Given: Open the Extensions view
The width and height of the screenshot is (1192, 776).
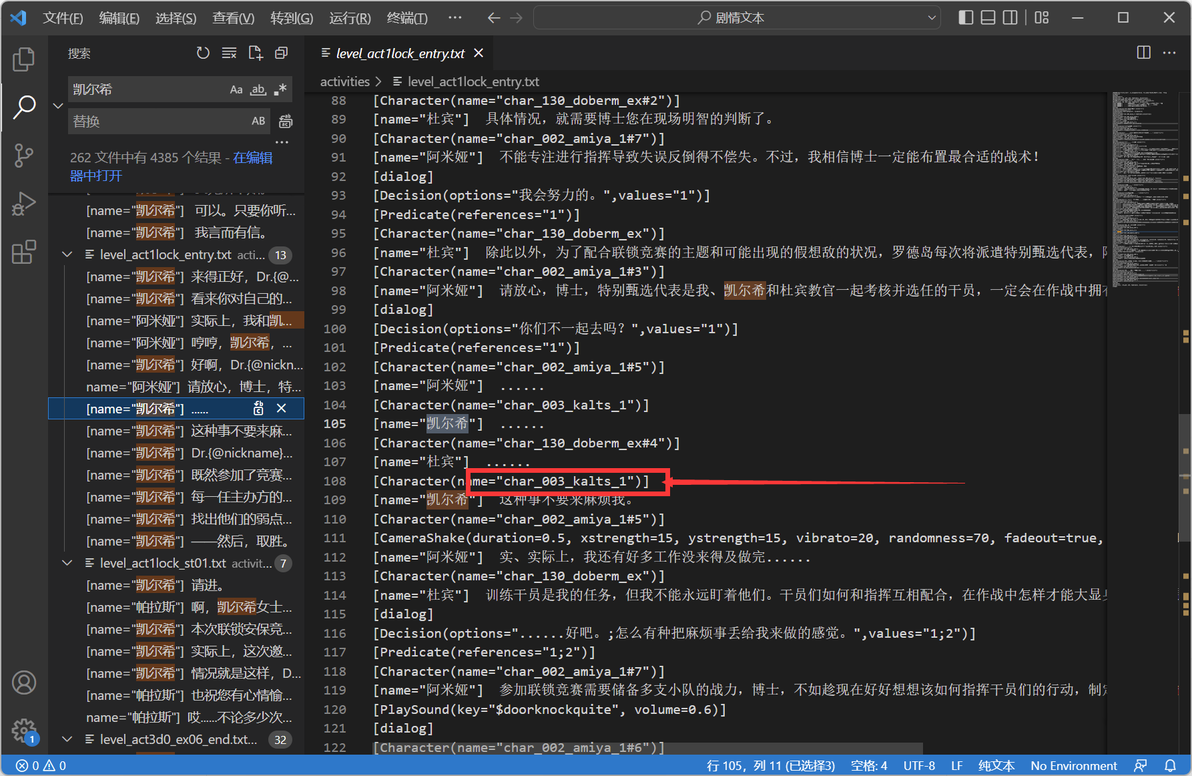Looking at the screenshot, I should (24, 252).
